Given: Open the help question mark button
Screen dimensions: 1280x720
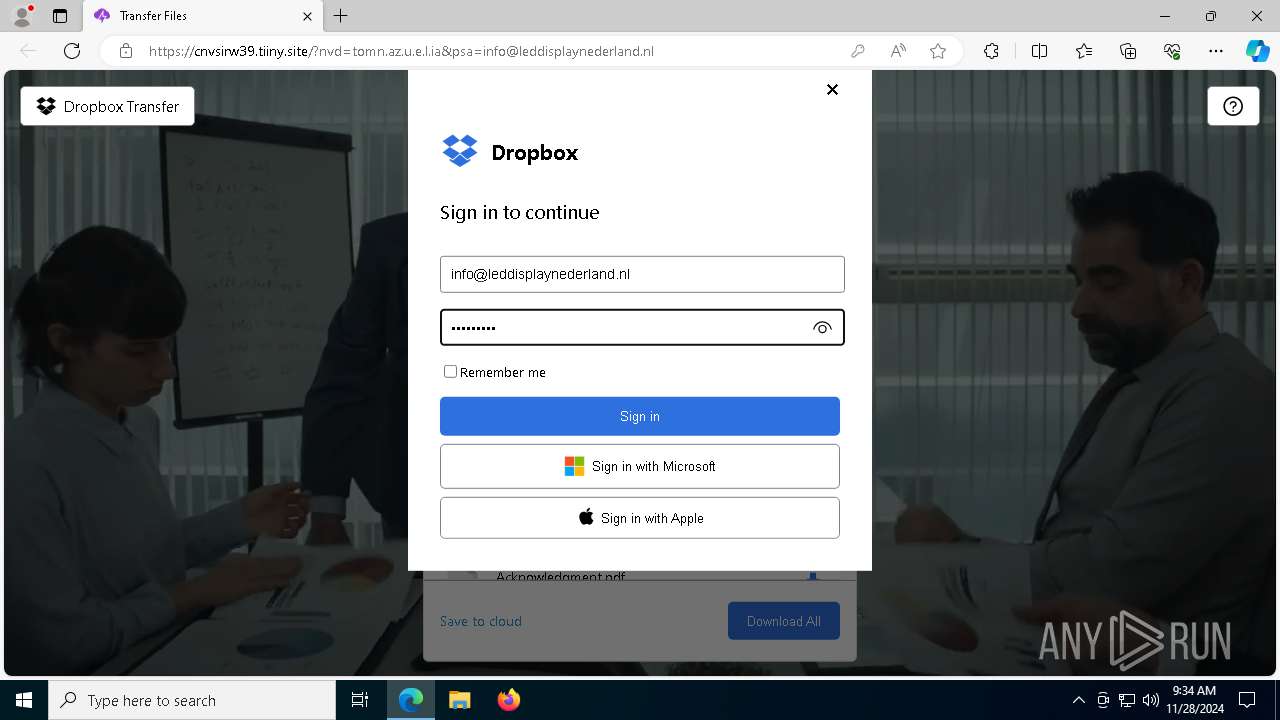Looking at the screenshot, I should point(1233,106).
